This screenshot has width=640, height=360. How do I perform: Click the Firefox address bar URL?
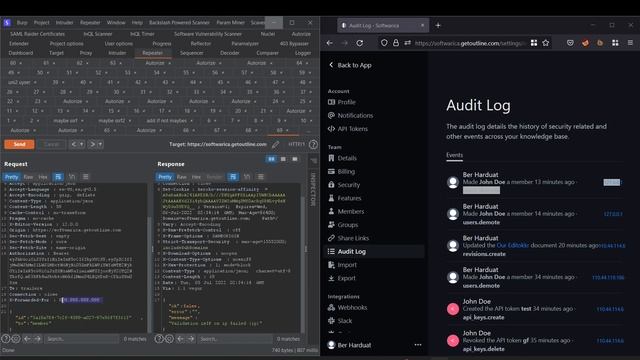(x=469, y=43)
